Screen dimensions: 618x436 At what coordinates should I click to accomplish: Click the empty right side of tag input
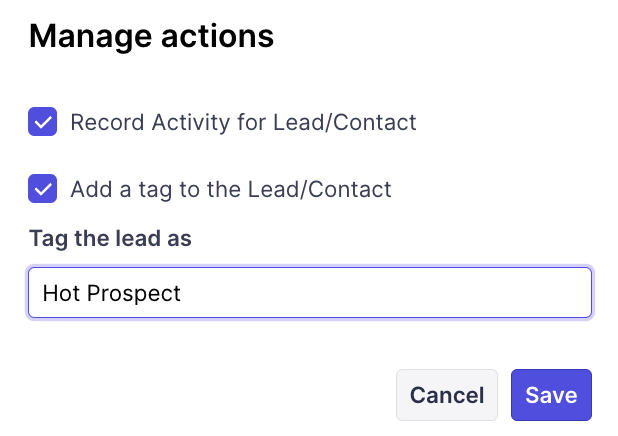450,293
